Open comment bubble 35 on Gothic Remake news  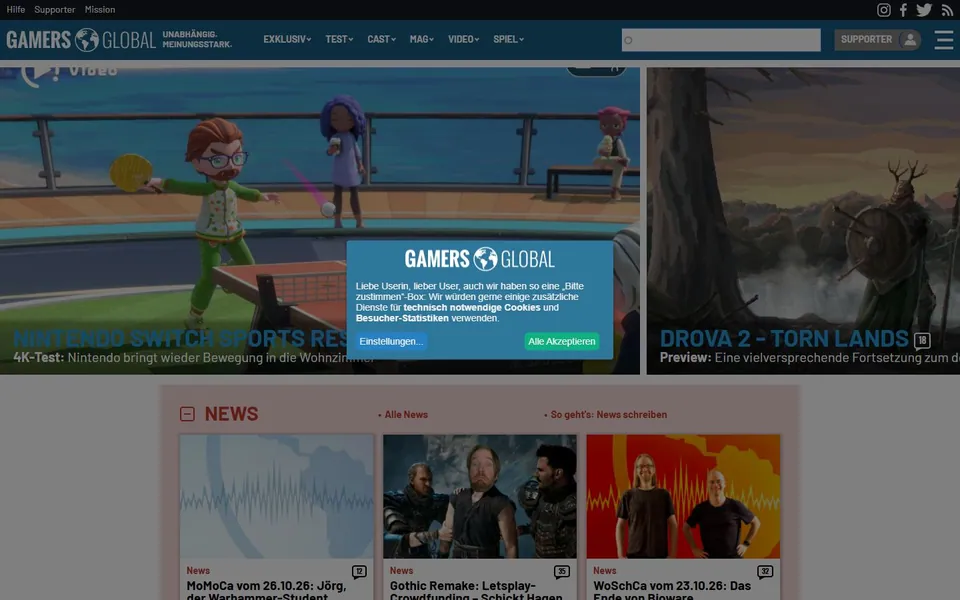[x=561, y=572]
